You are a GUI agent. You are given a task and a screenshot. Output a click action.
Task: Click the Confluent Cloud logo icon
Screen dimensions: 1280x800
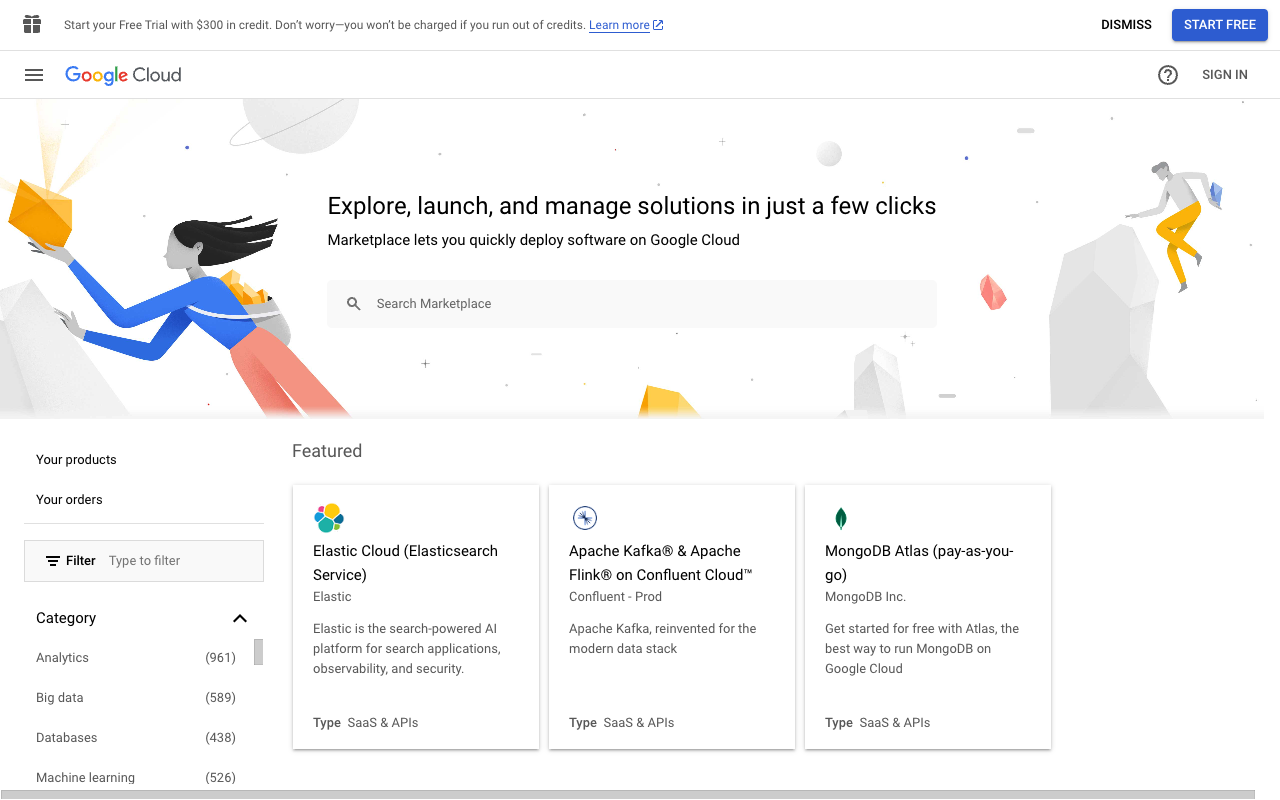coord(584,518)
